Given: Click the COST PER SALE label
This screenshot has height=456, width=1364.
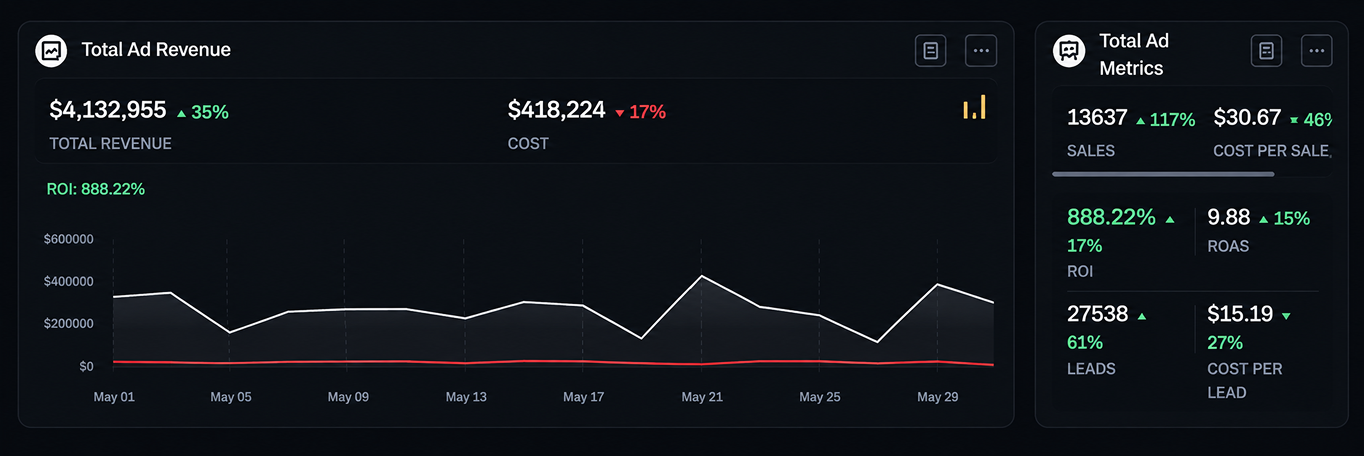Looking at the screenshot, I should [x=1272, y=150].
